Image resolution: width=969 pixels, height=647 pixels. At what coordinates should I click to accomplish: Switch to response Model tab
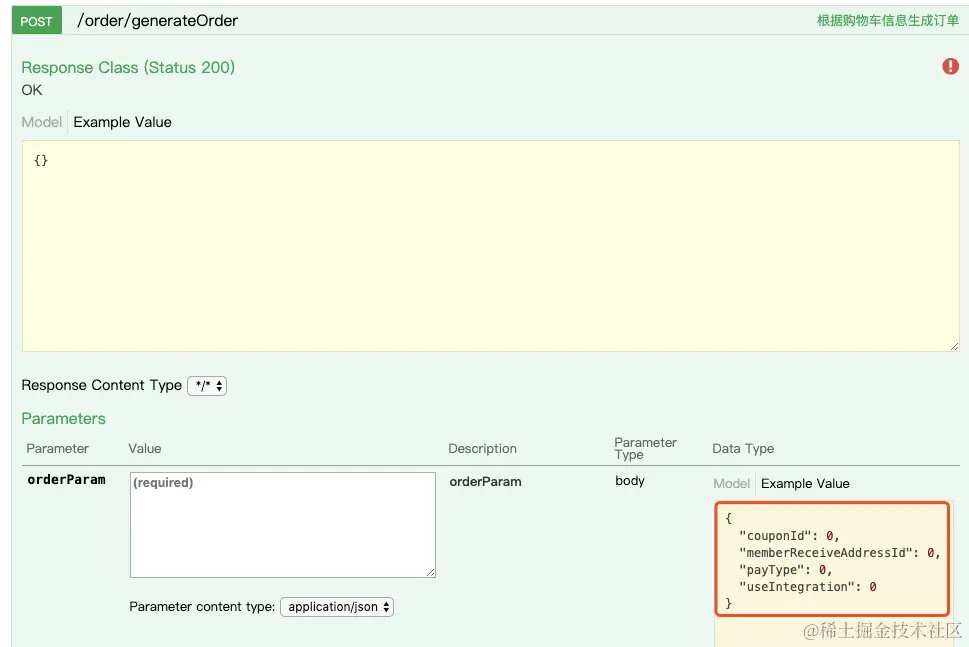pyautogui.click(x=41, y=122)
